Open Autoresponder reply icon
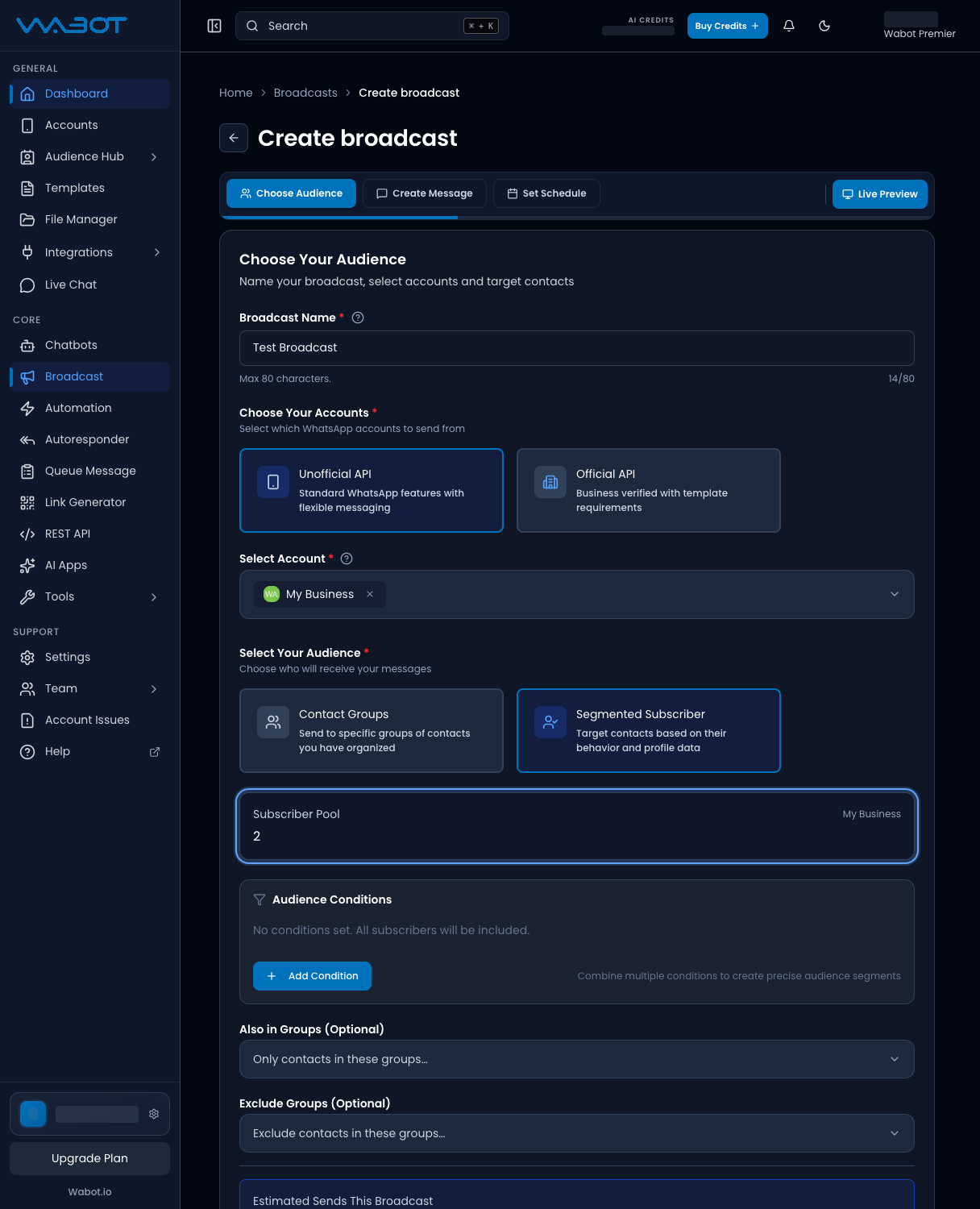The width and height of the screenshot is (980, 1209). pos(27,439)
